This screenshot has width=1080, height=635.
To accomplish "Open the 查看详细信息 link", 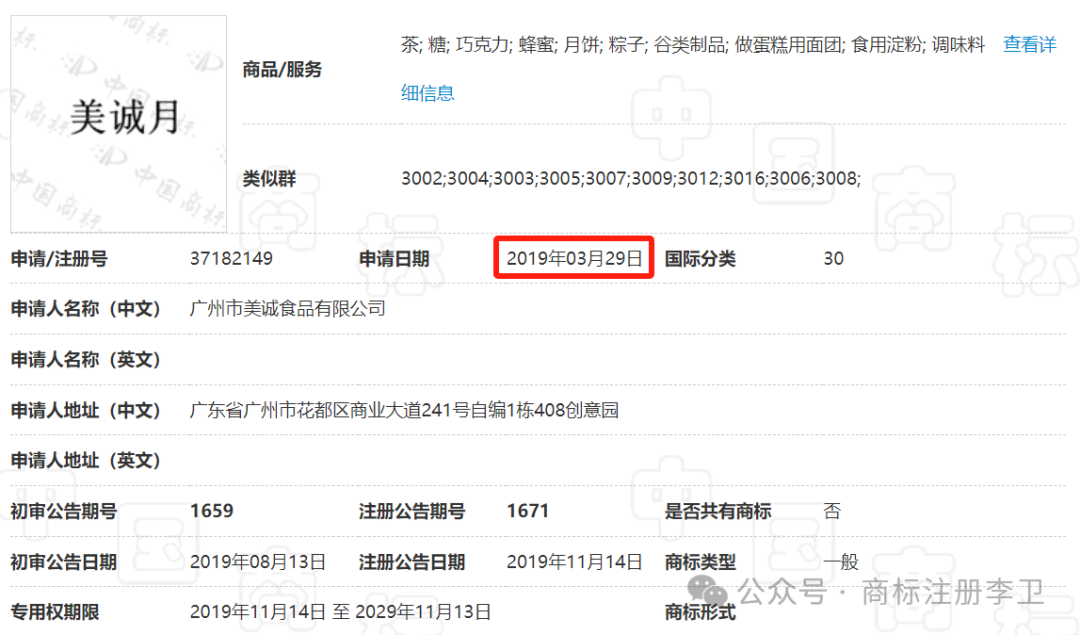I will click(x=1029, y=45).
